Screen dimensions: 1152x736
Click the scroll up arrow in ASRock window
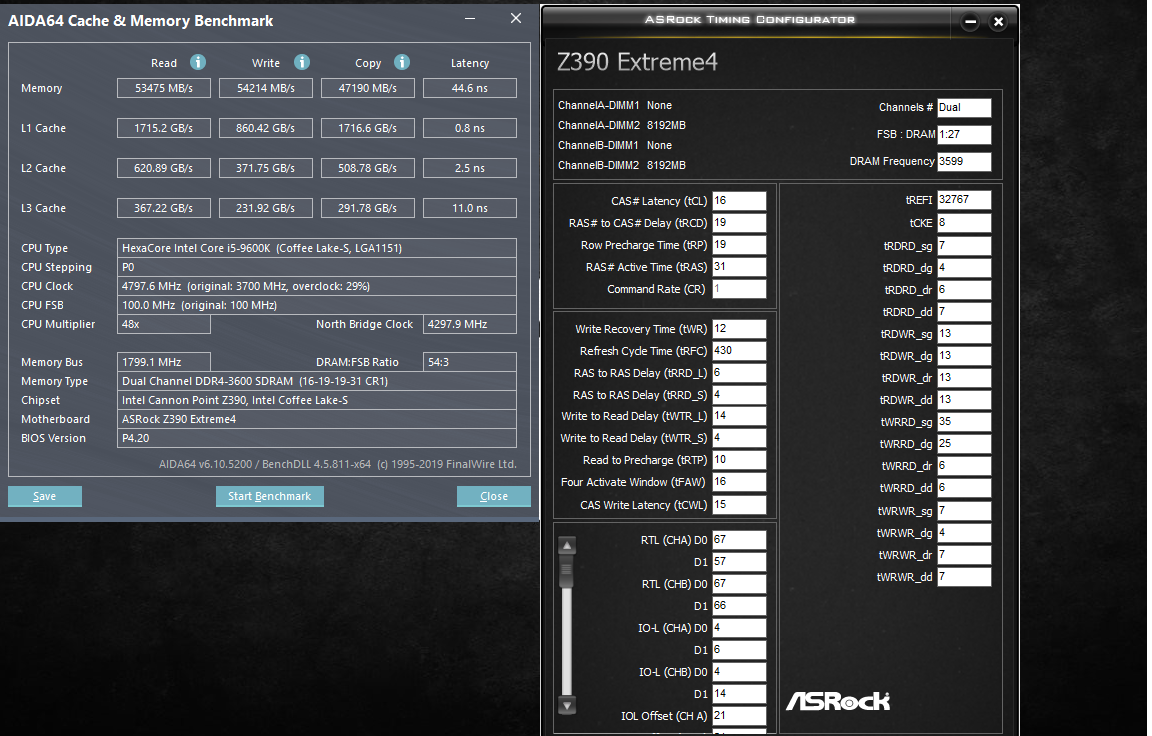click(x=566, y=546)
